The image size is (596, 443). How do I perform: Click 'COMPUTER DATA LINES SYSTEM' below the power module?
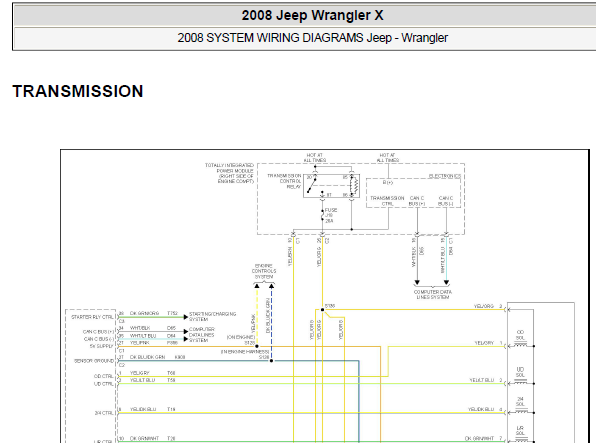433,295
